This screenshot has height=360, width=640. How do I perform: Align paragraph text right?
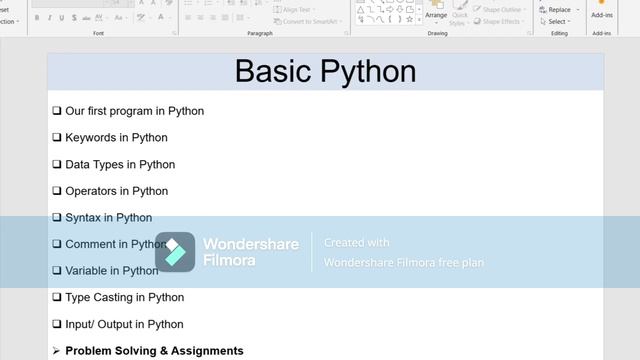(x=213, y=18)
